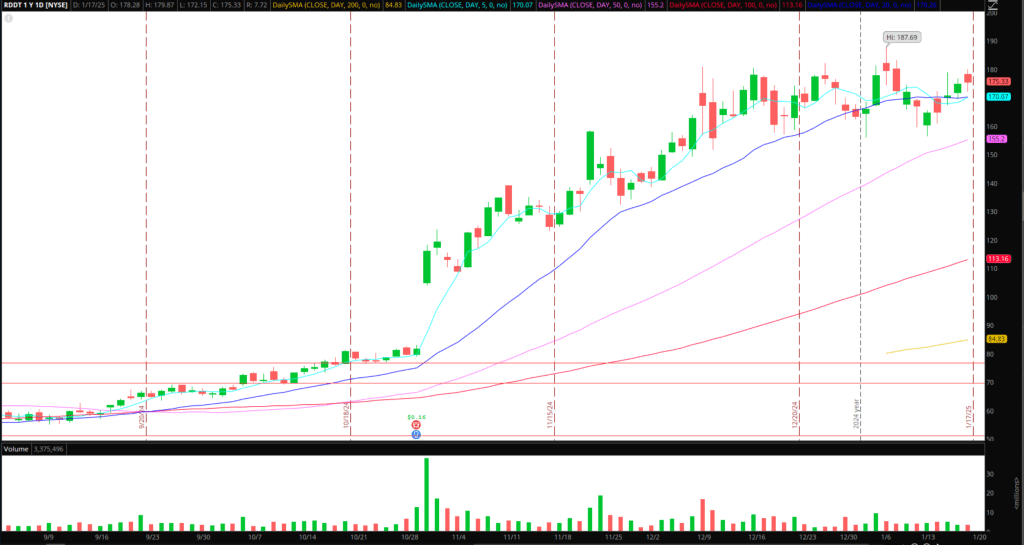Click the 12/9 date on the time axis
1024x545 pixels.
[x=704, y=537]
